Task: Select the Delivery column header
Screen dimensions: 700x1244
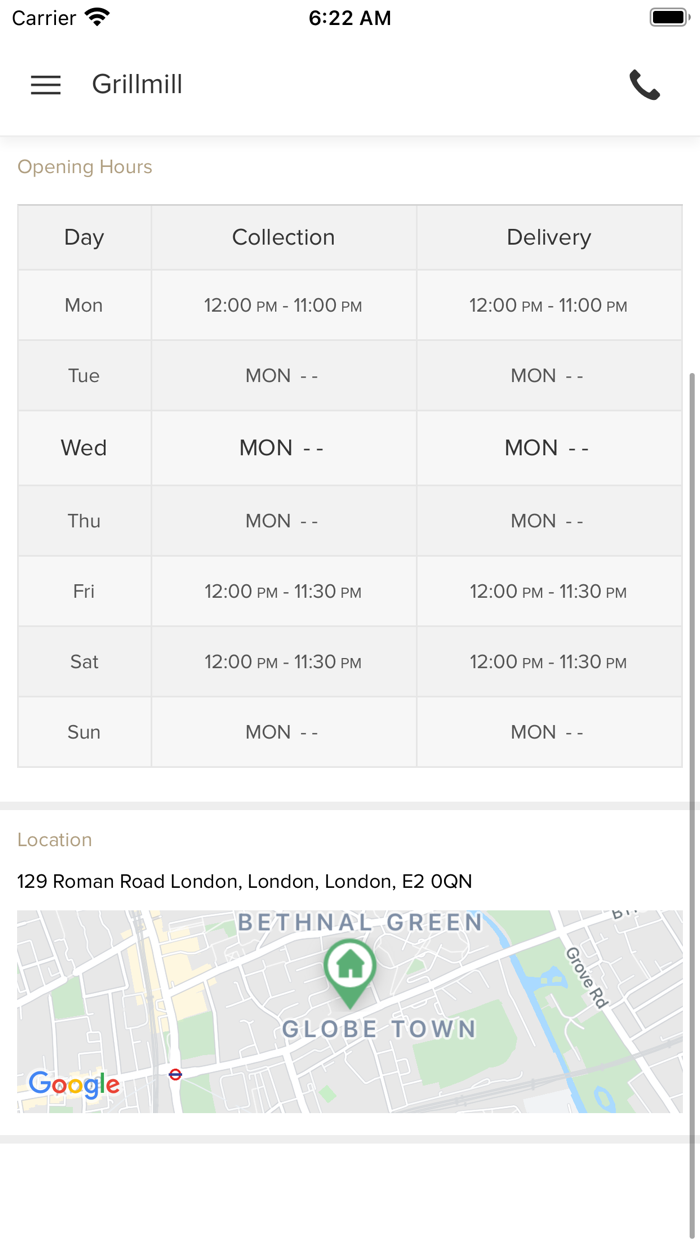Action: click(549, 237)
